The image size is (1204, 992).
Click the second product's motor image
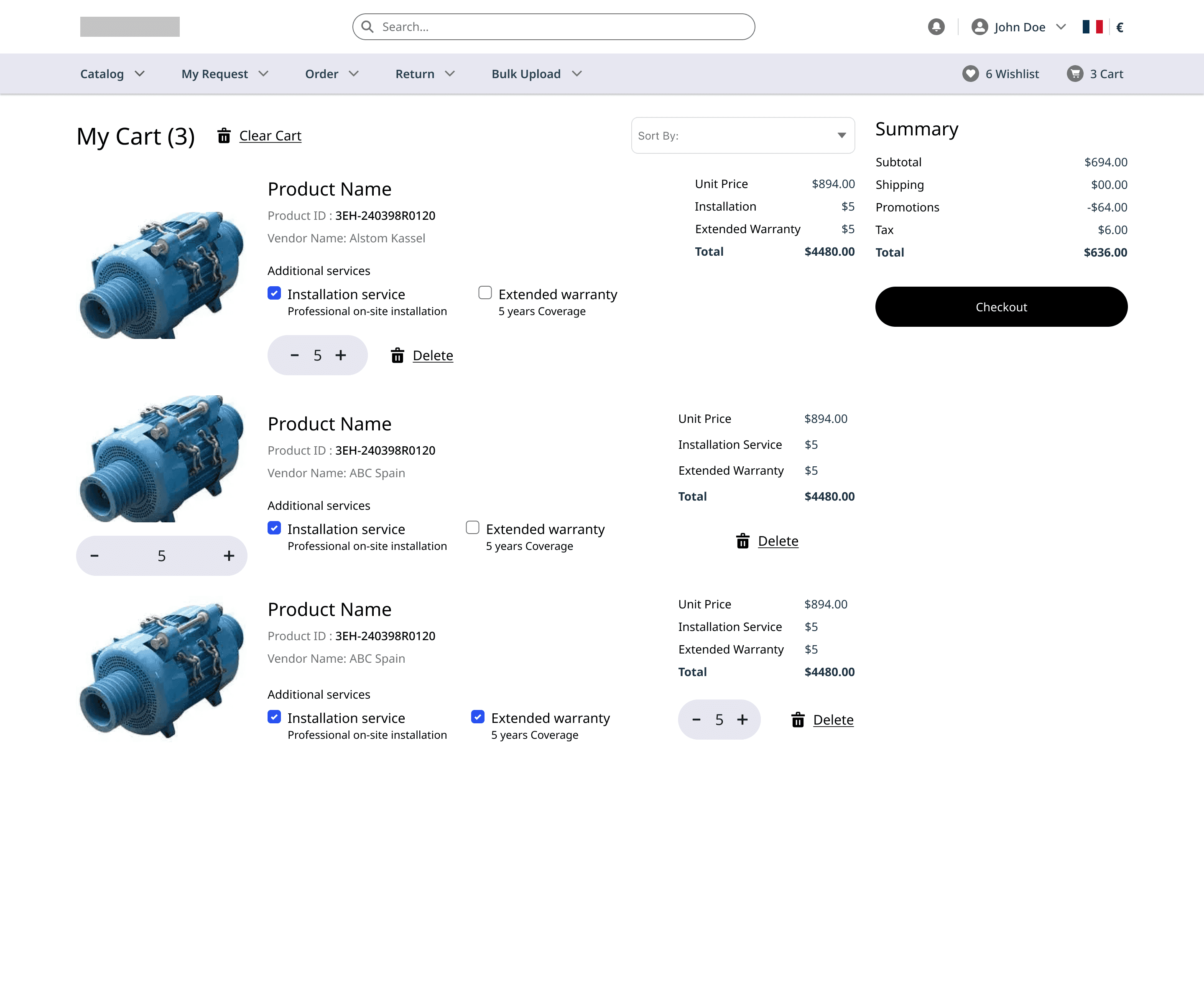[x=162, y=458]
